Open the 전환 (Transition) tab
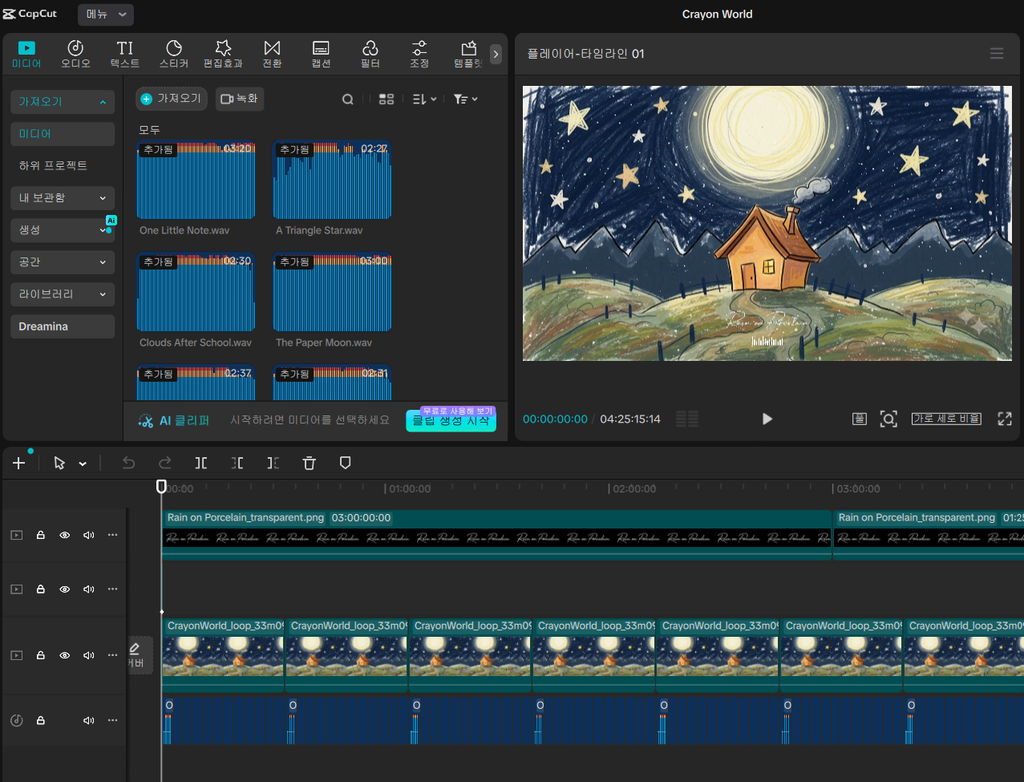Screen dimensions: 1024x782 [x=272, y=54]
